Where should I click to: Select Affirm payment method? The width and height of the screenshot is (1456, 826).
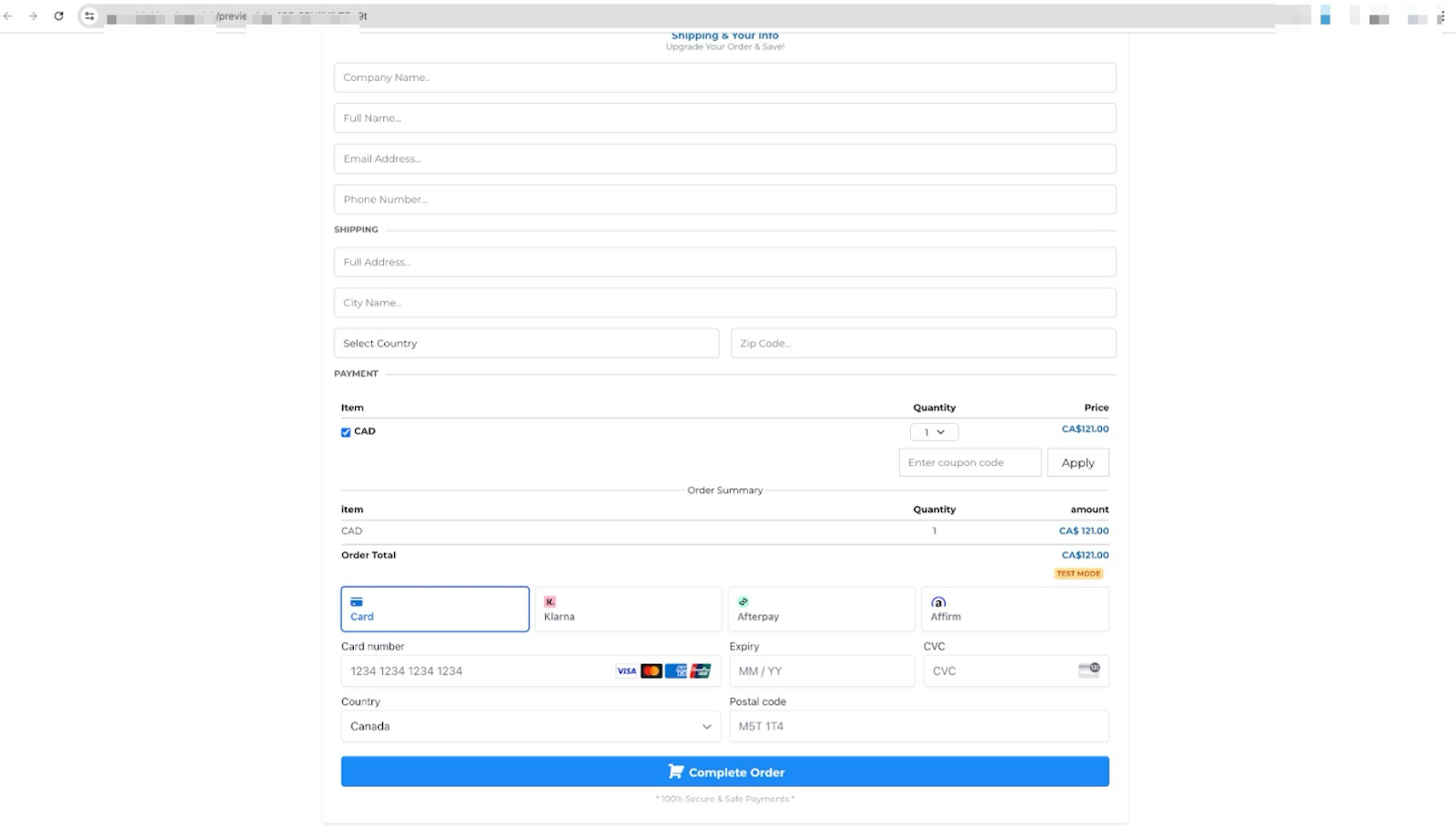[x=1015, y=609]
